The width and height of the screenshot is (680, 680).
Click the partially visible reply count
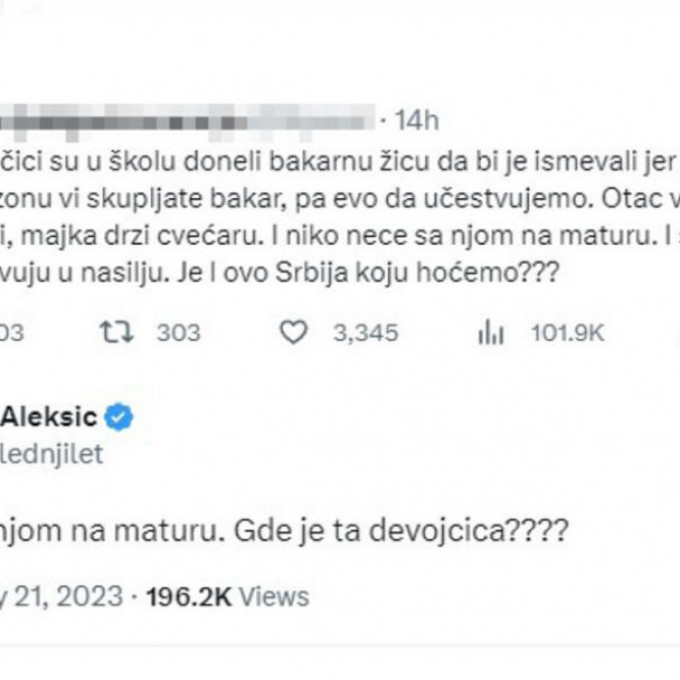10,334
